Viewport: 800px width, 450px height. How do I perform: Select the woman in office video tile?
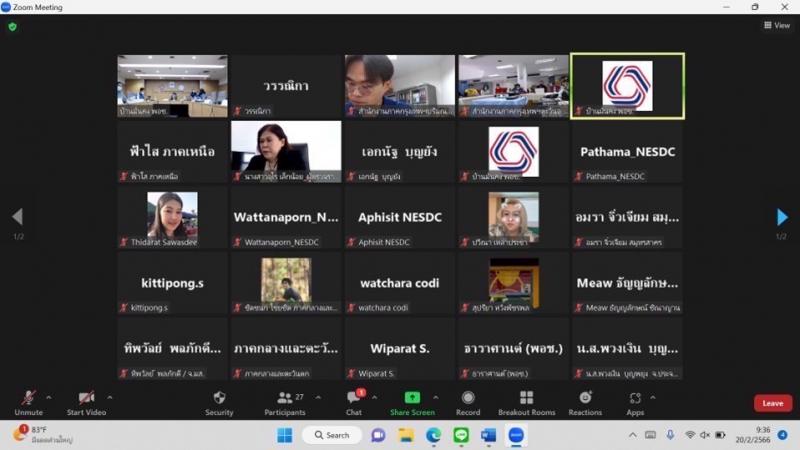[x=286, y=152]
